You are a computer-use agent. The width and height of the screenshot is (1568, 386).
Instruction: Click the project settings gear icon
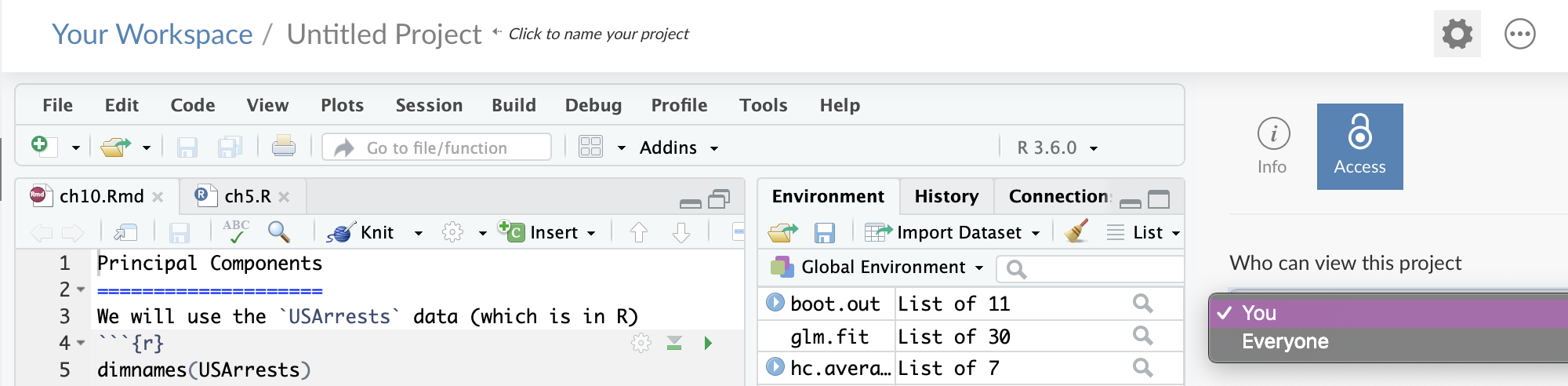tap(1457, 34)
